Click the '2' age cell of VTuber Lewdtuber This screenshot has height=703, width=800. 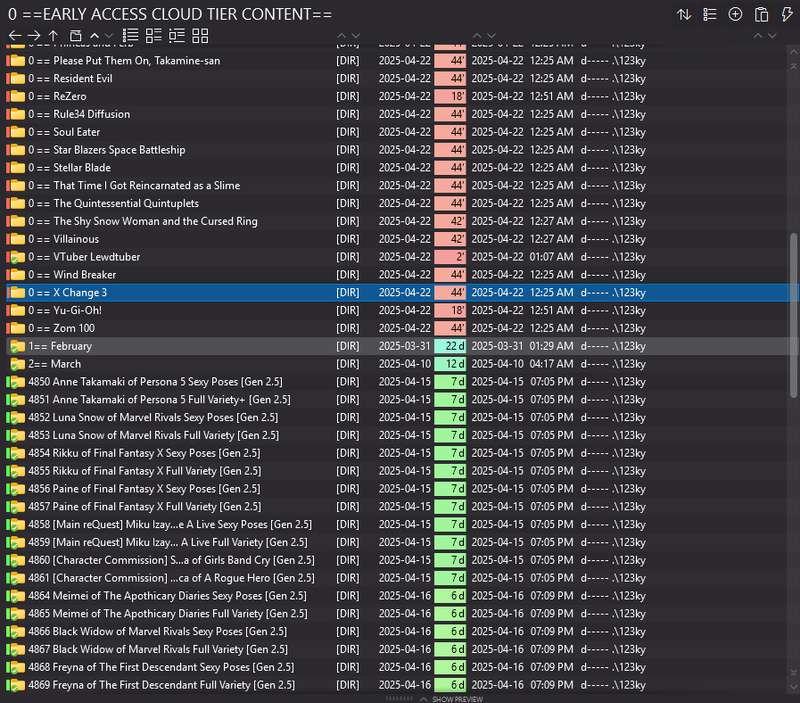tap(450, 257)
